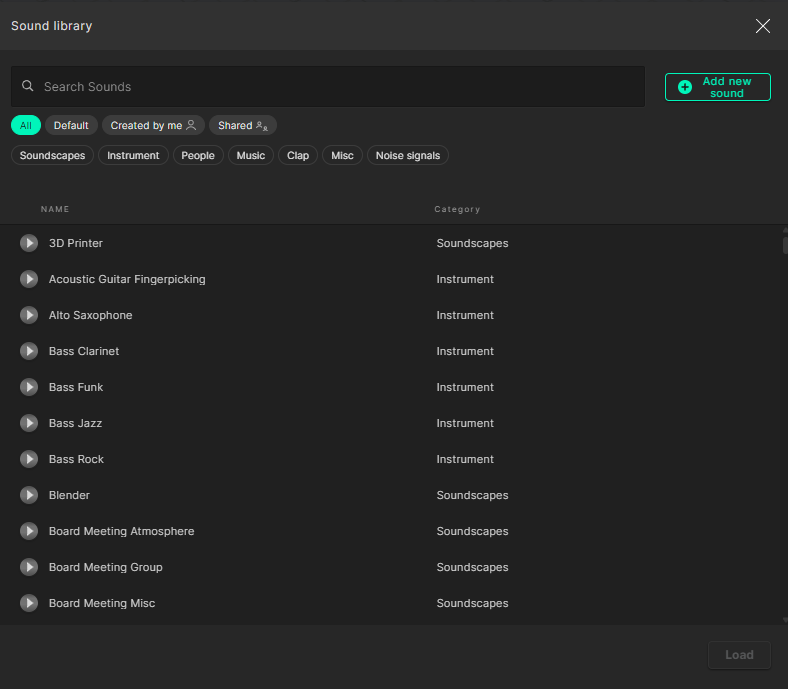Play the Bass Jazz preview
This screenshot has width=788, height=689.
[x=29, y=423]
